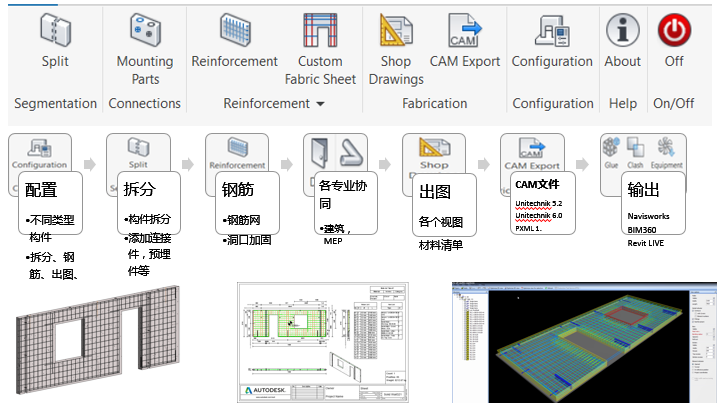Screen dimensions: 724x408
Task: Click the Shop workflow step button
Action: point(433,153)
